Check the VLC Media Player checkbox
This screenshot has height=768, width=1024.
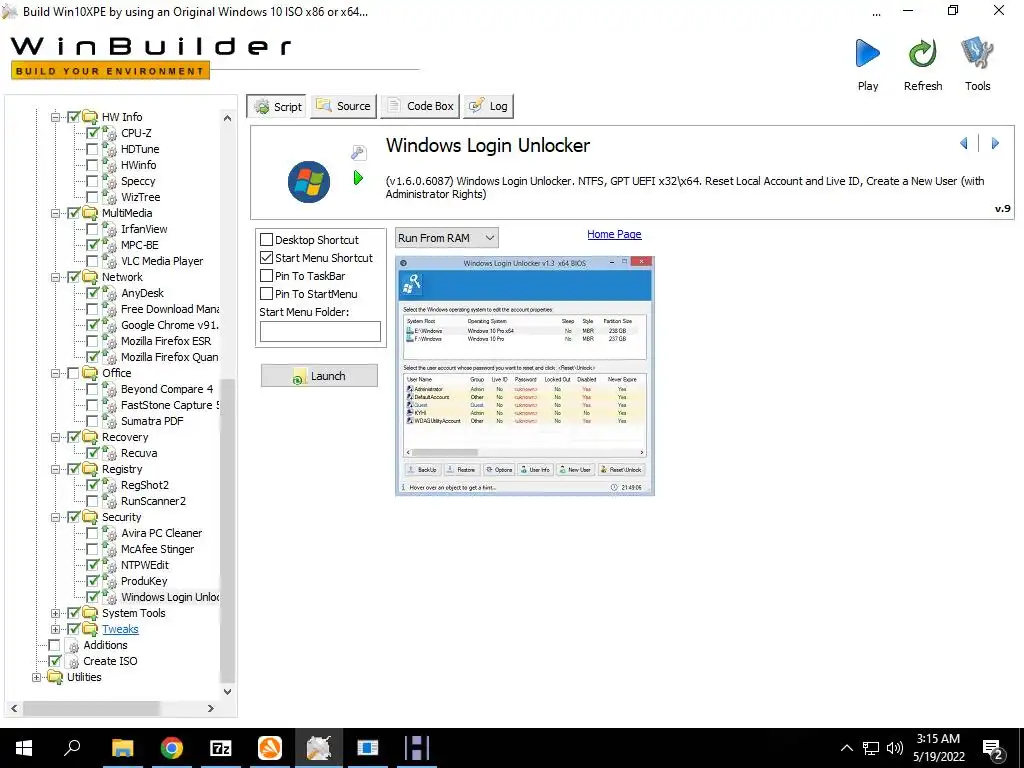click(92, 261)
